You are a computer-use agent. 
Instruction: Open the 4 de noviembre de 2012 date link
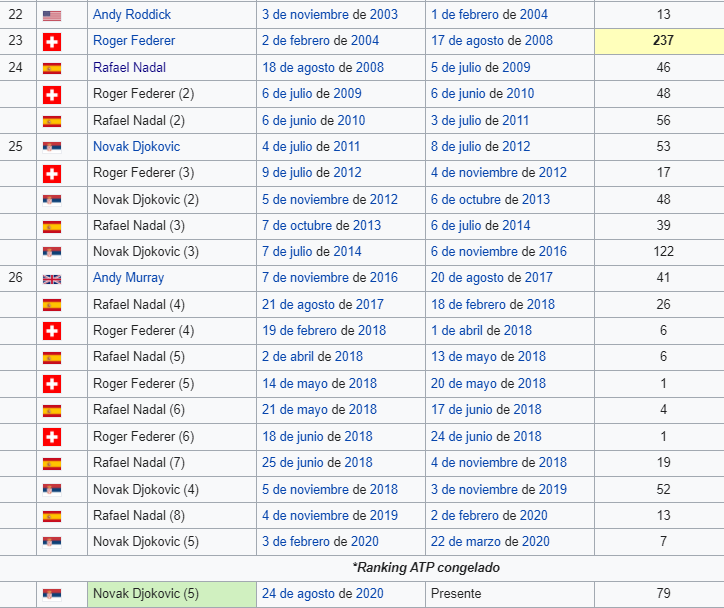499,173
